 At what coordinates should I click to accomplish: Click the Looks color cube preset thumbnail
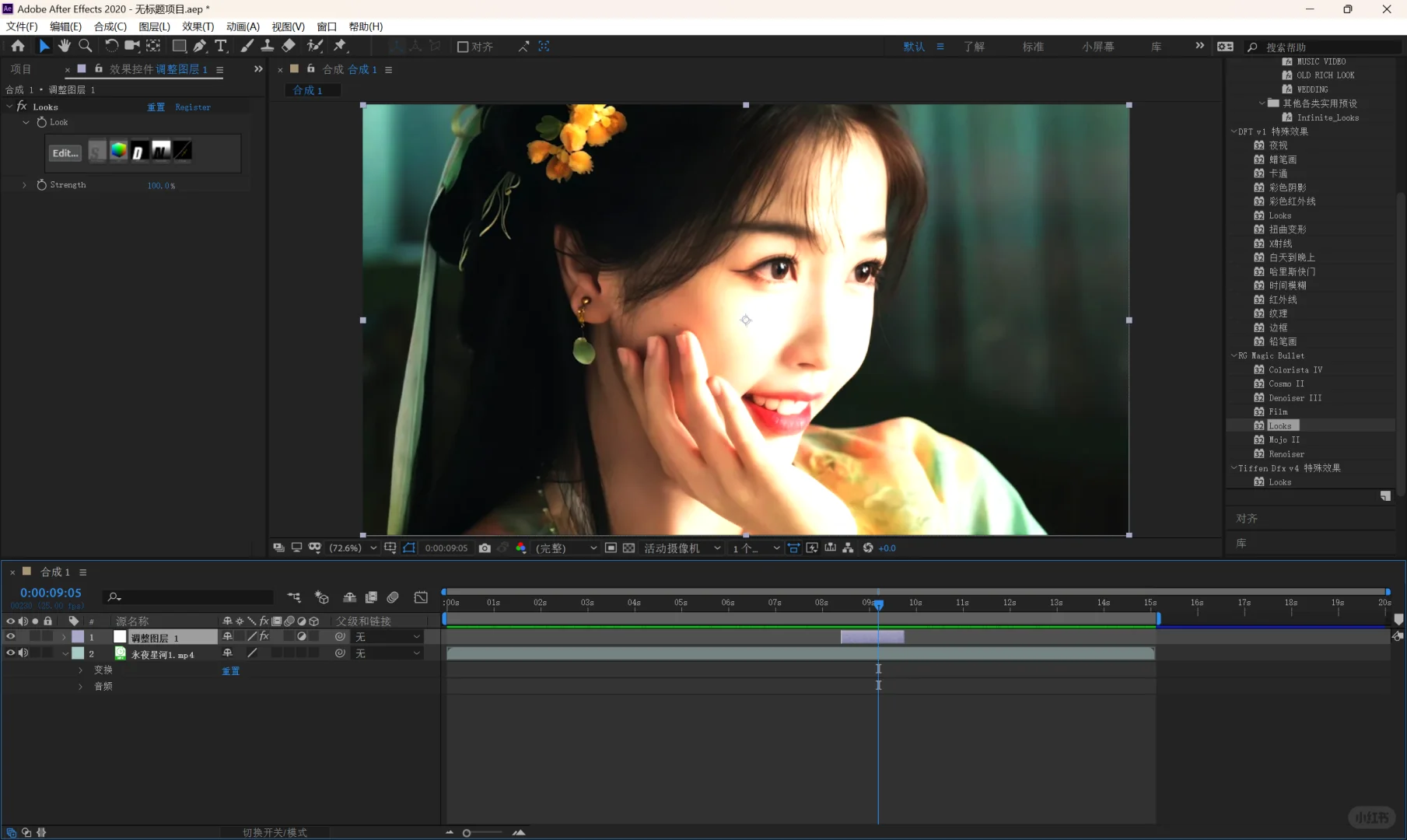tap(118, 151)
